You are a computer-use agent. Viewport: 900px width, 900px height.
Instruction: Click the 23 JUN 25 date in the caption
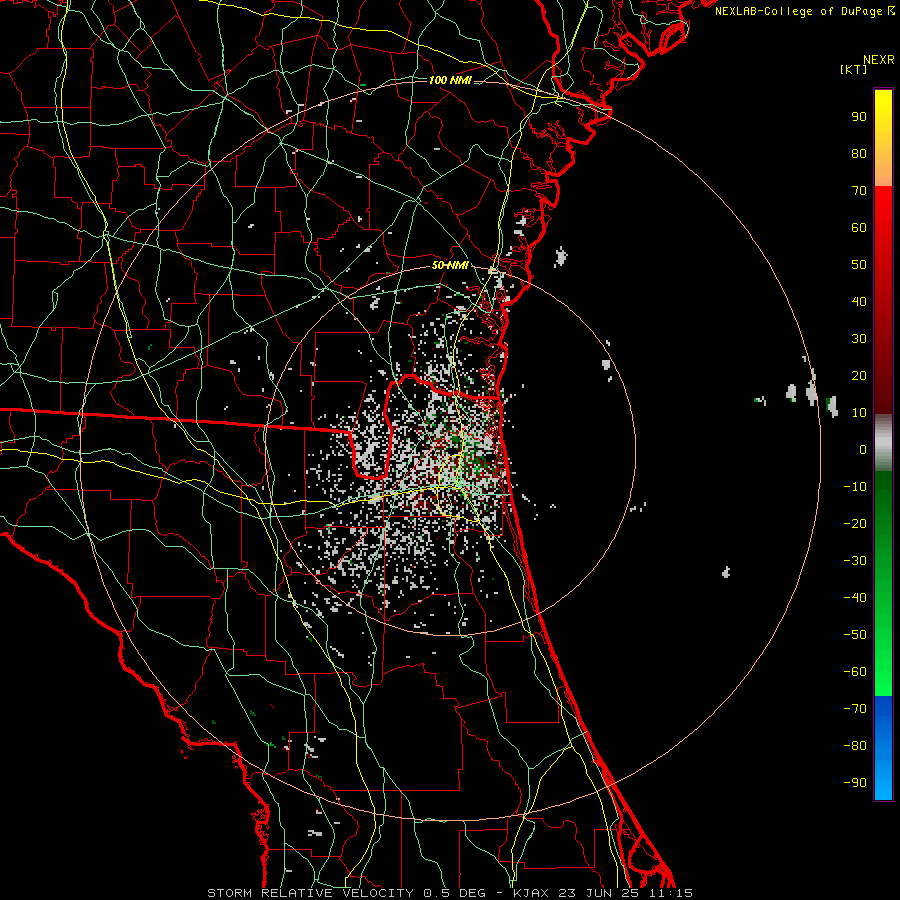pos(599,893)
